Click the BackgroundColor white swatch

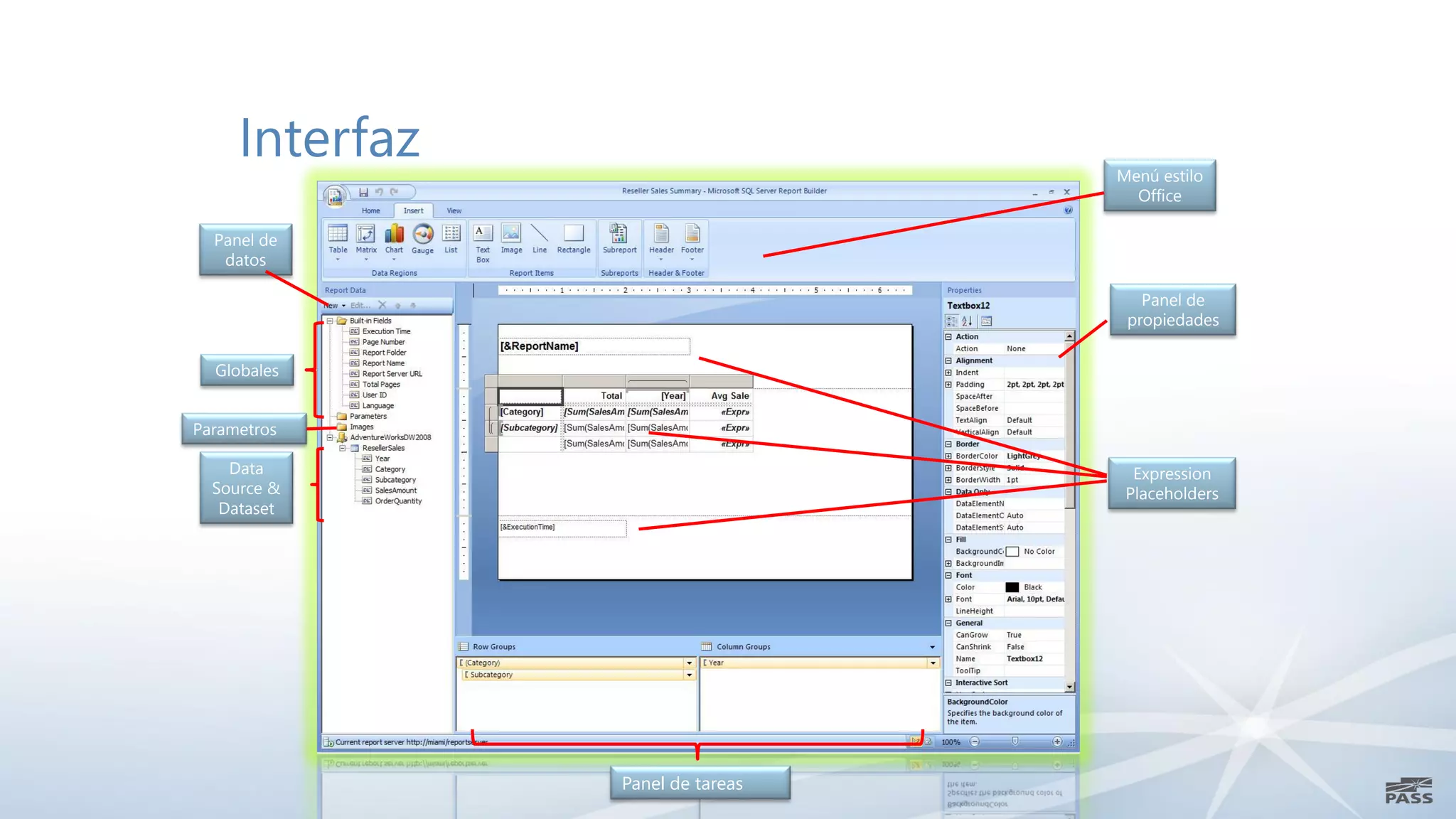pos(1012,552)
